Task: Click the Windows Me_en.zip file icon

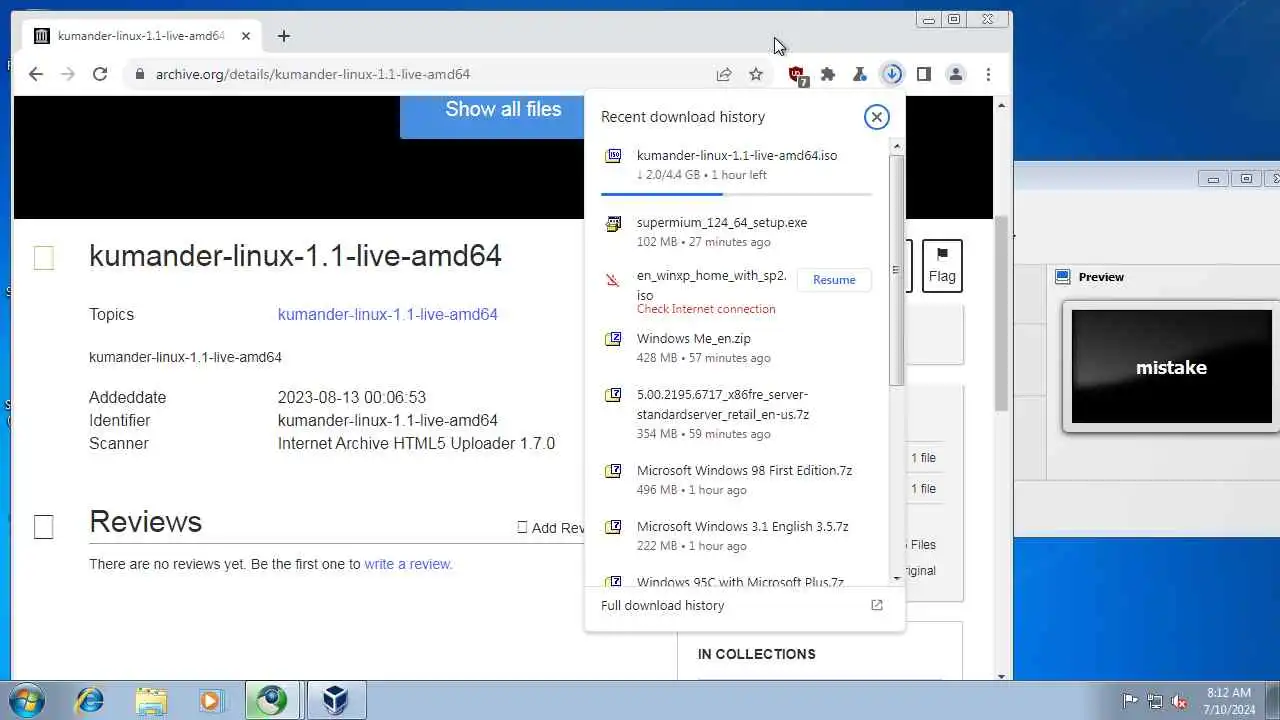Action: pos(614,339)
